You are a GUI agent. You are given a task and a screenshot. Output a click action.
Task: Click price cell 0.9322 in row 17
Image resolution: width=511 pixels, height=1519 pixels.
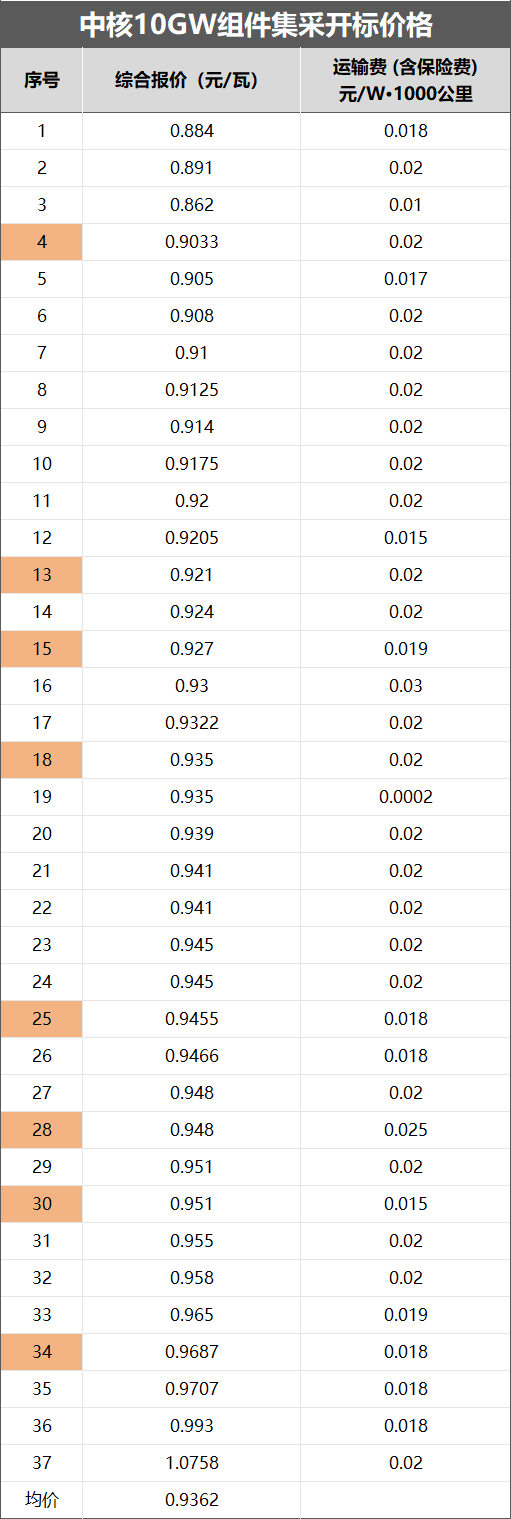coord(192,723)
